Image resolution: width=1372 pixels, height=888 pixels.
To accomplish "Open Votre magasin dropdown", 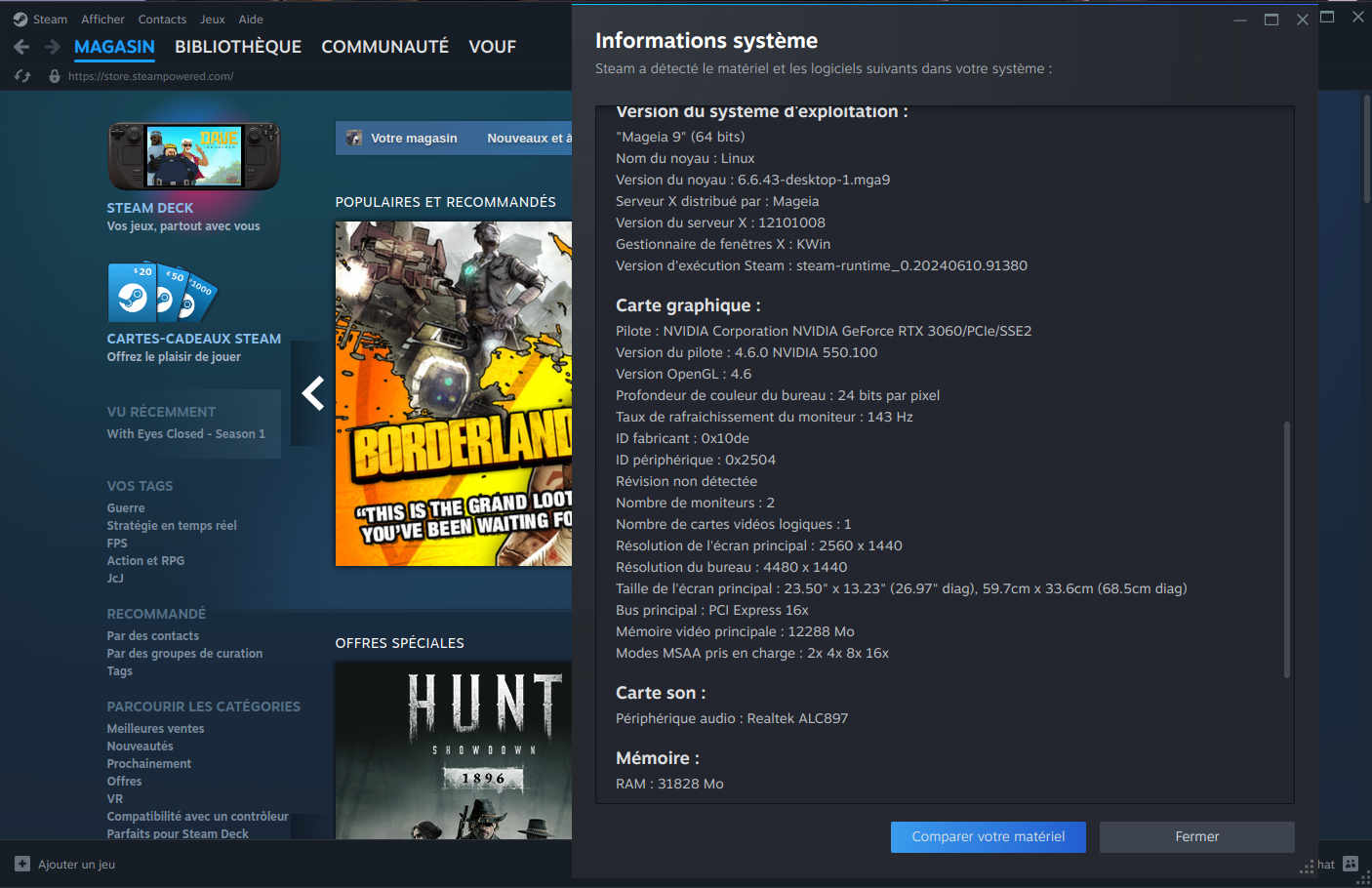I will coord(414,139).
